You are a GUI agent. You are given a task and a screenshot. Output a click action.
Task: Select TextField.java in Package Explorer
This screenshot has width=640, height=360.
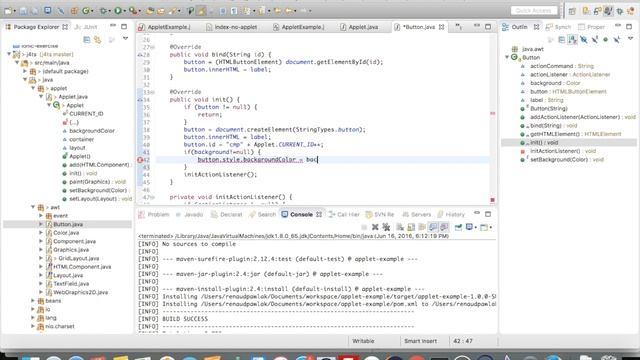pyautogui.click(x=71, y=284)
